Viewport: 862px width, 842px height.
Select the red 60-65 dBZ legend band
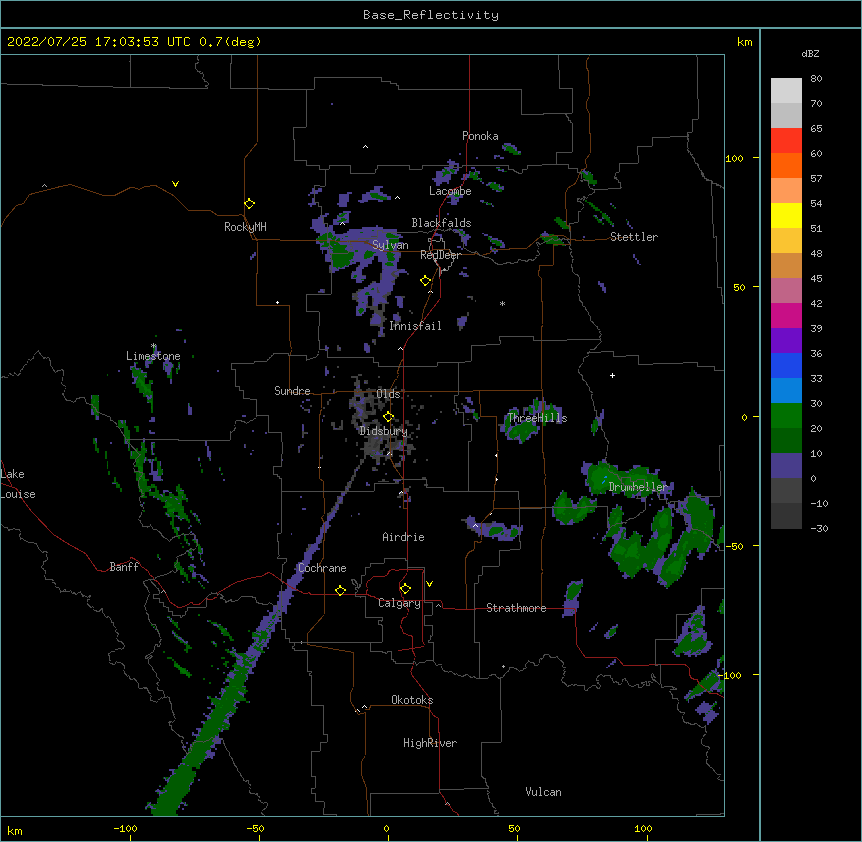786,141
